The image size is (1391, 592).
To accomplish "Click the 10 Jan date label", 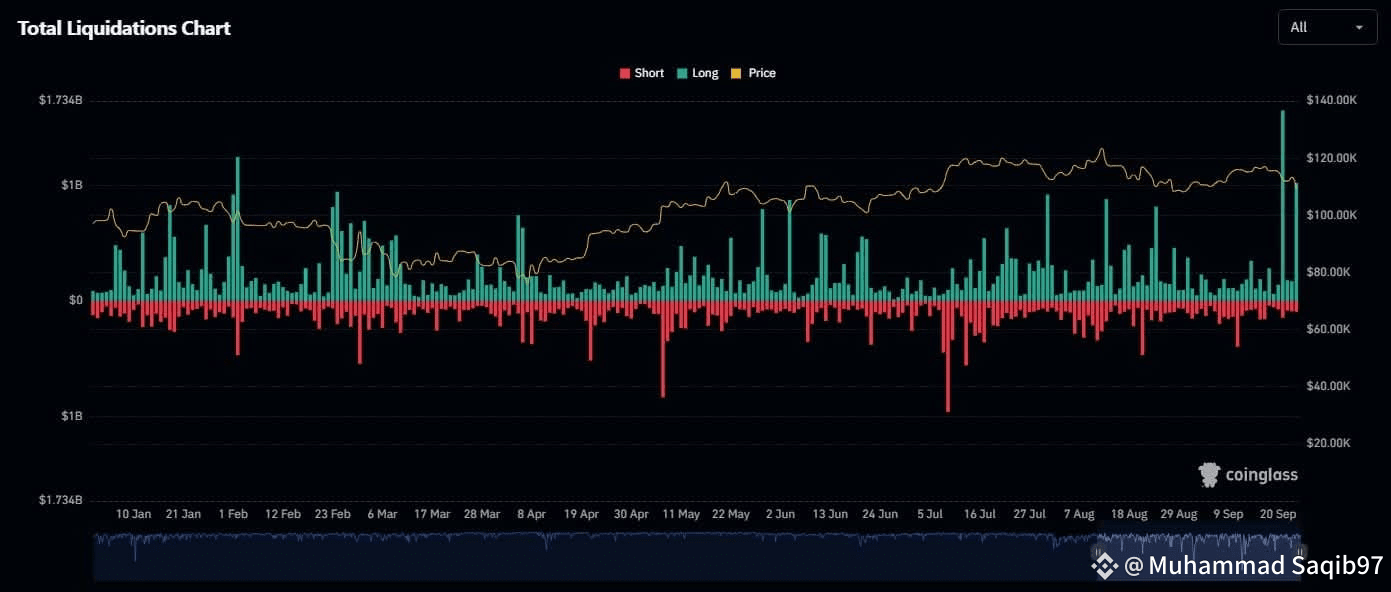I will [134, 514].
